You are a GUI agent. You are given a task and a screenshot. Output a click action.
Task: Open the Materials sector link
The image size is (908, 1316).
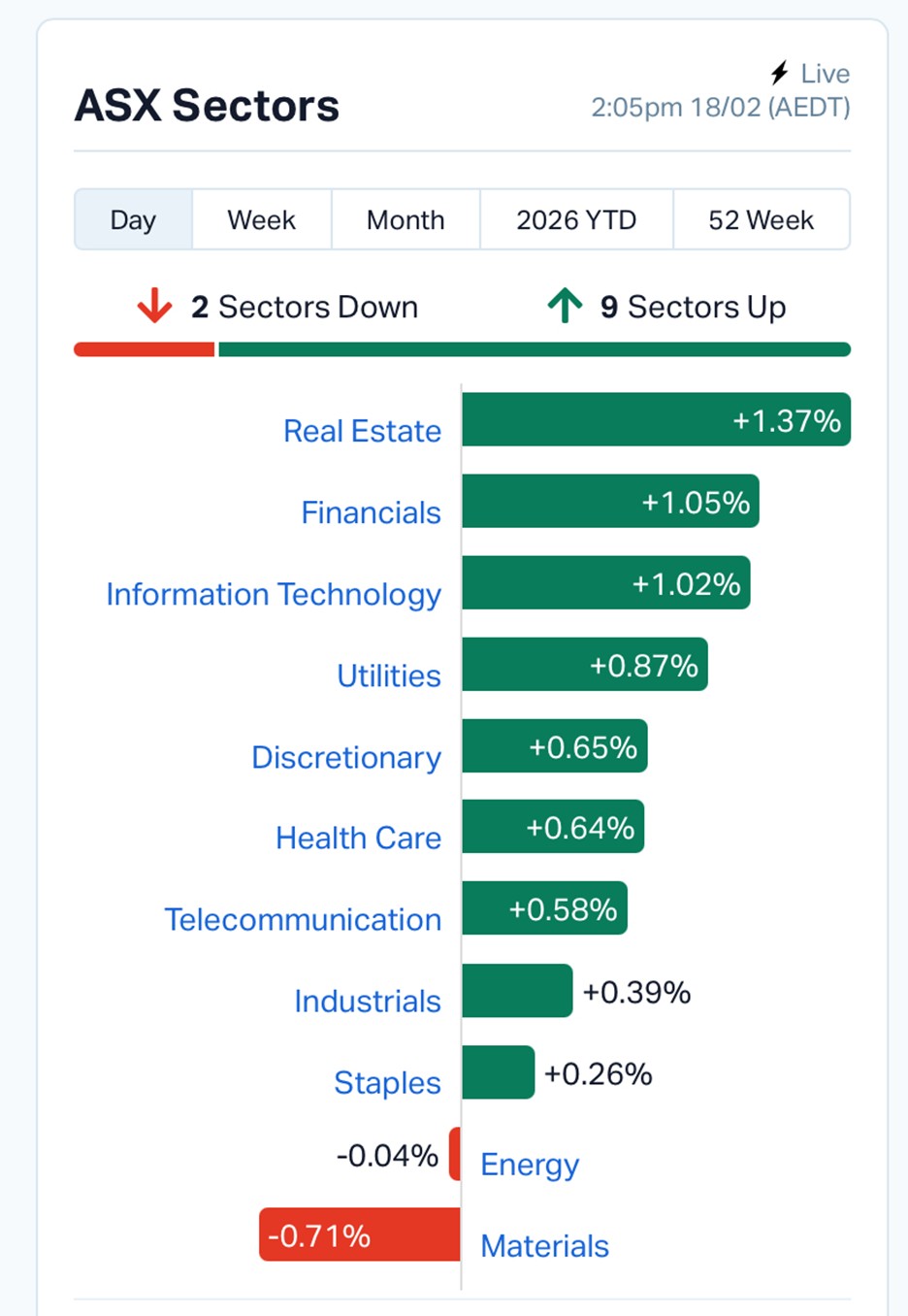544,1245
